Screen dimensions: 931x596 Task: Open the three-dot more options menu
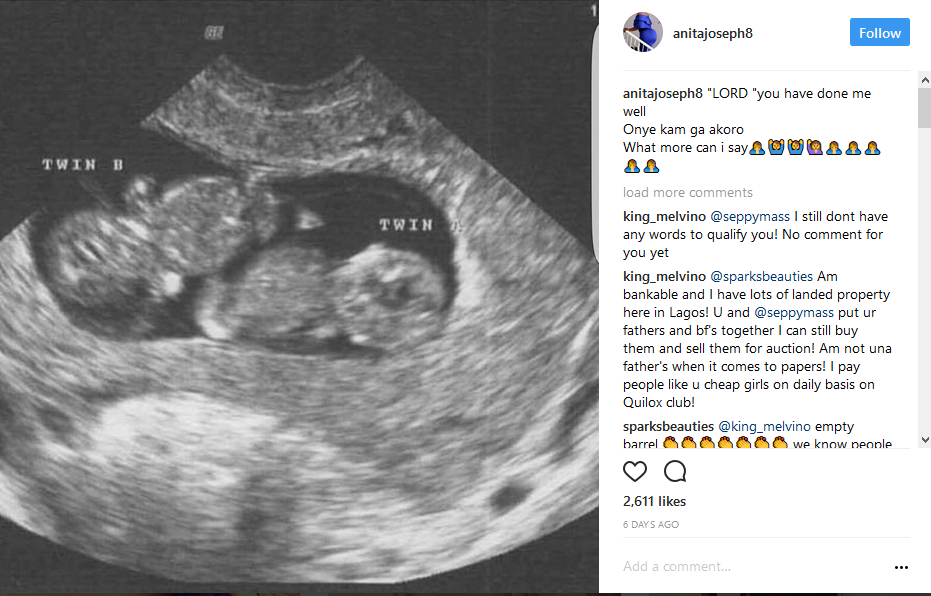coord(901,568)
